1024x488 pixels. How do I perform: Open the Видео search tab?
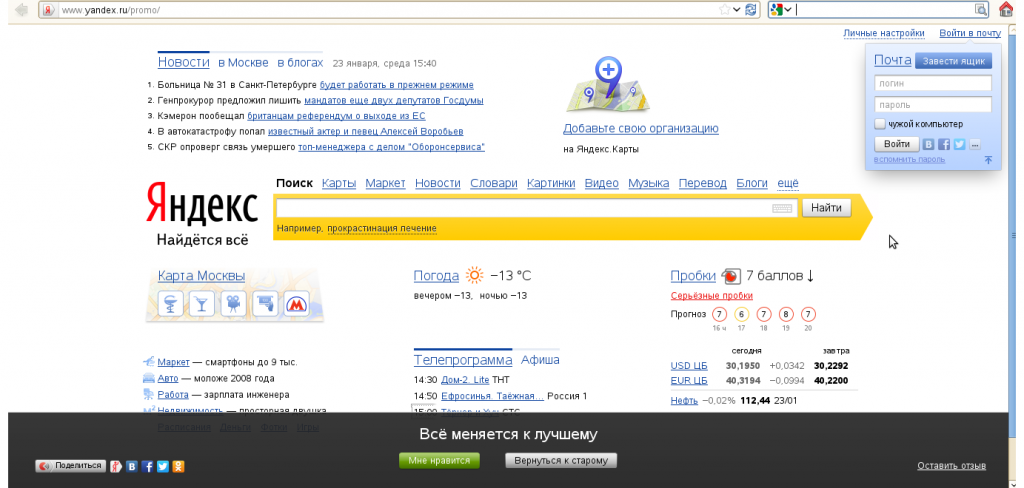click(x=601, y=184)
